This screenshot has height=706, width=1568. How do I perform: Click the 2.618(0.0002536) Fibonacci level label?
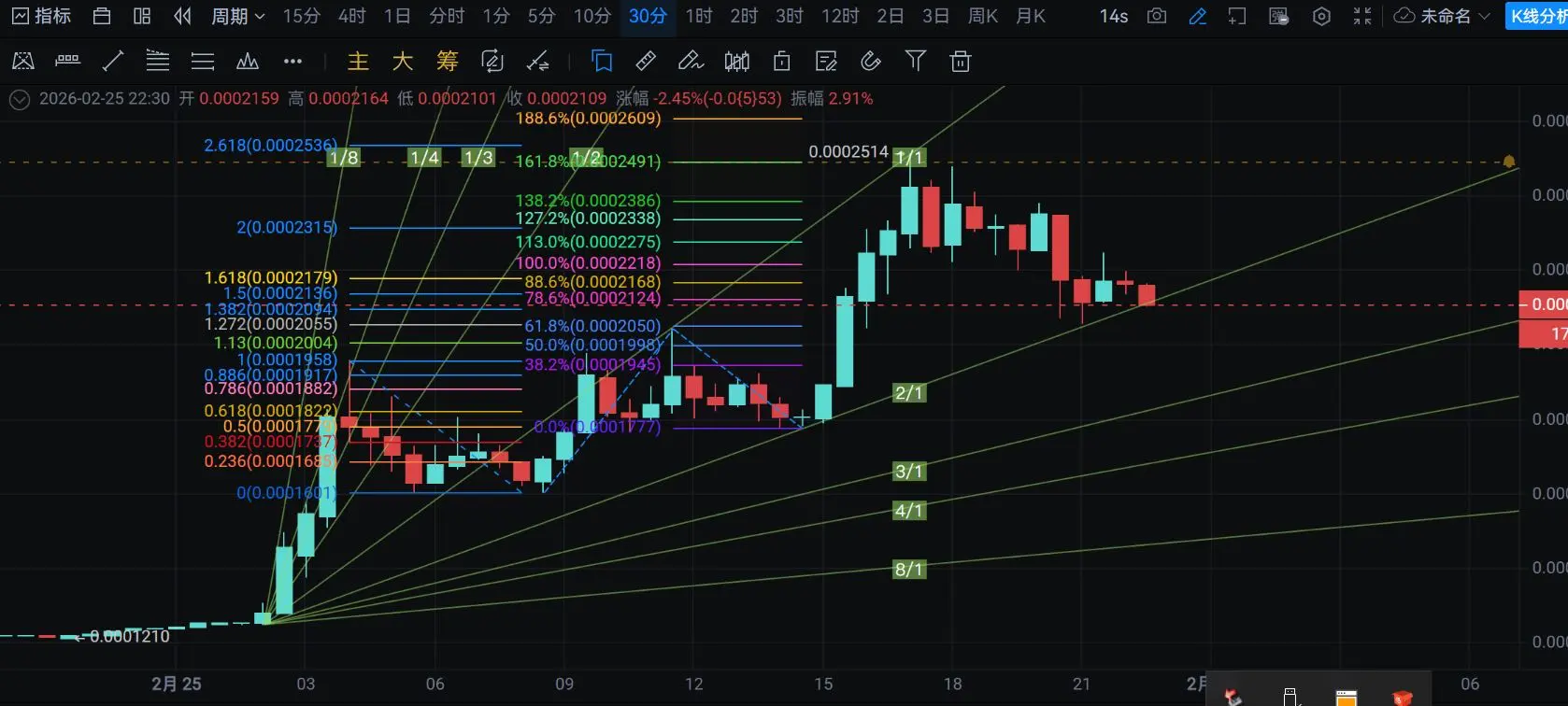click(x=271, y=146)
